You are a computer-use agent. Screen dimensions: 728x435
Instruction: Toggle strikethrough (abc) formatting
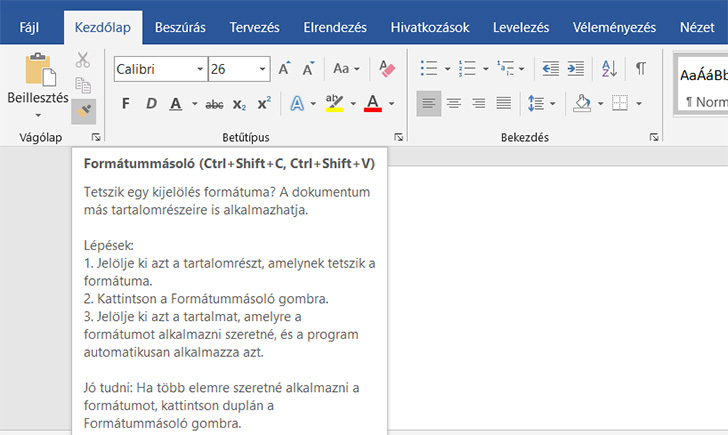click(x=213, y=104)
